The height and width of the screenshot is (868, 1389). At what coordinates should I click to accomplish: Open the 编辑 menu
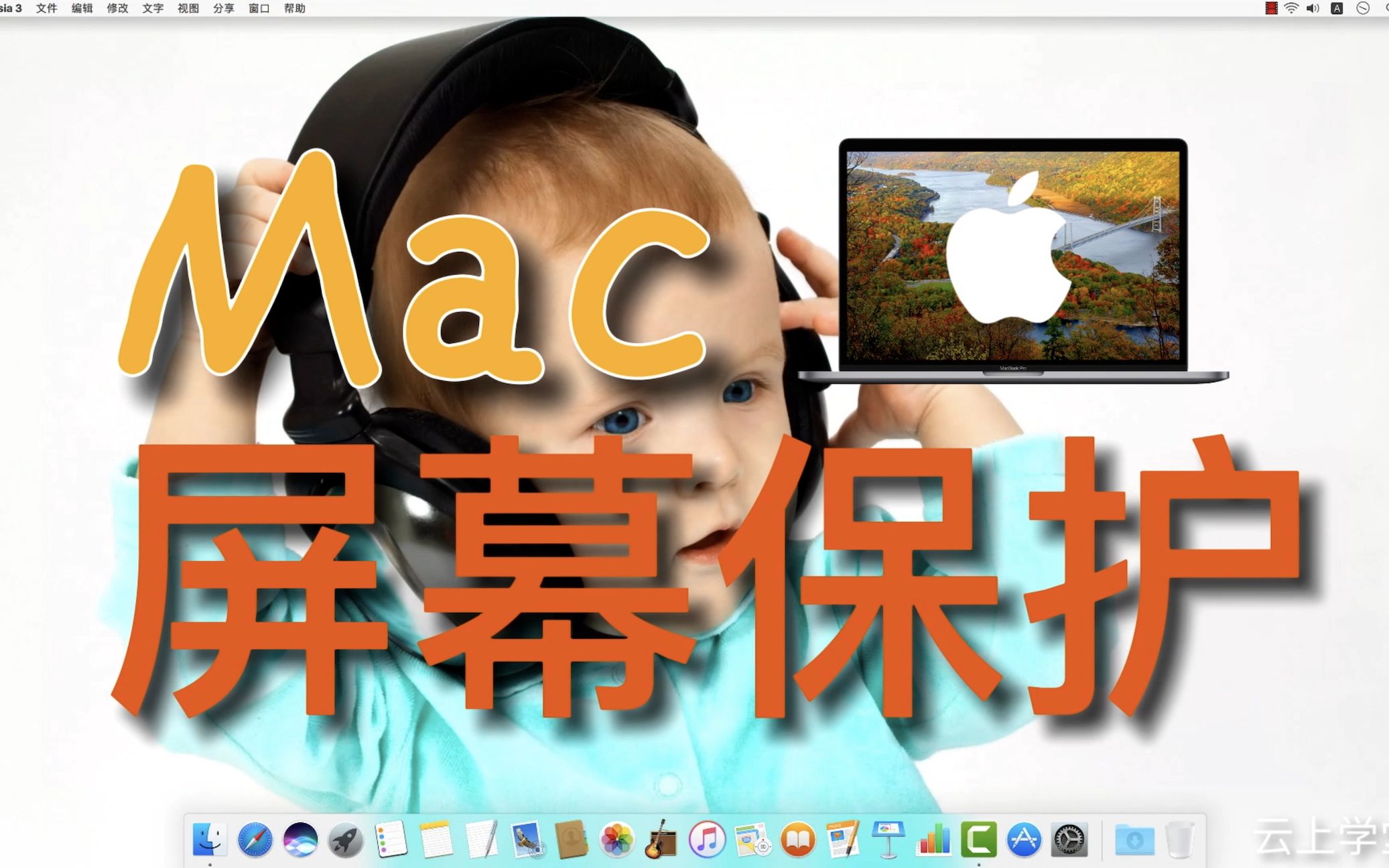click(x=82, y=8)
